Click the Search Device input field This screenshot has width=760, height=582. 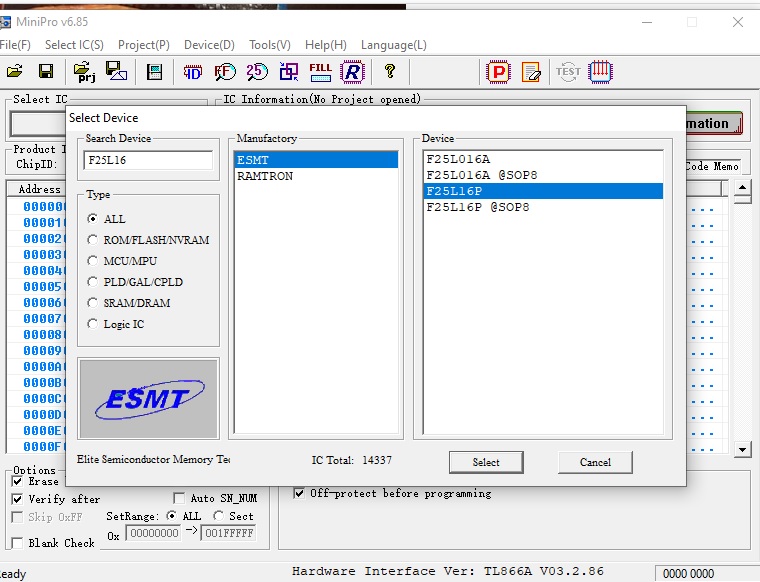pyautogui.click(x=148, y=160)
